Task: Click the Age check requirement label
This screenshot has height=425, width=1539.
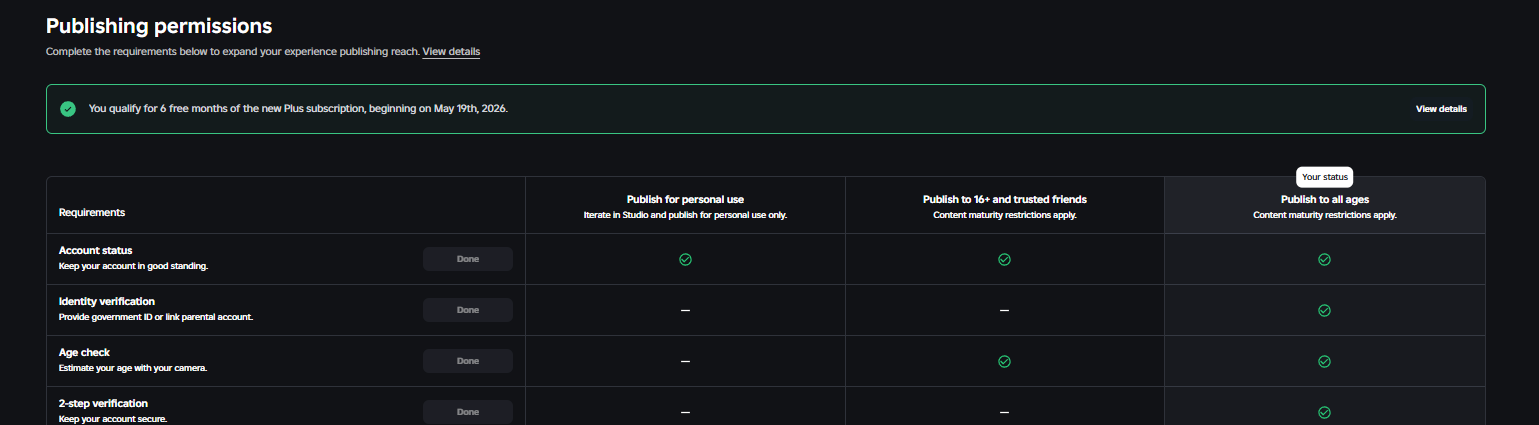Action: (84, 352)
